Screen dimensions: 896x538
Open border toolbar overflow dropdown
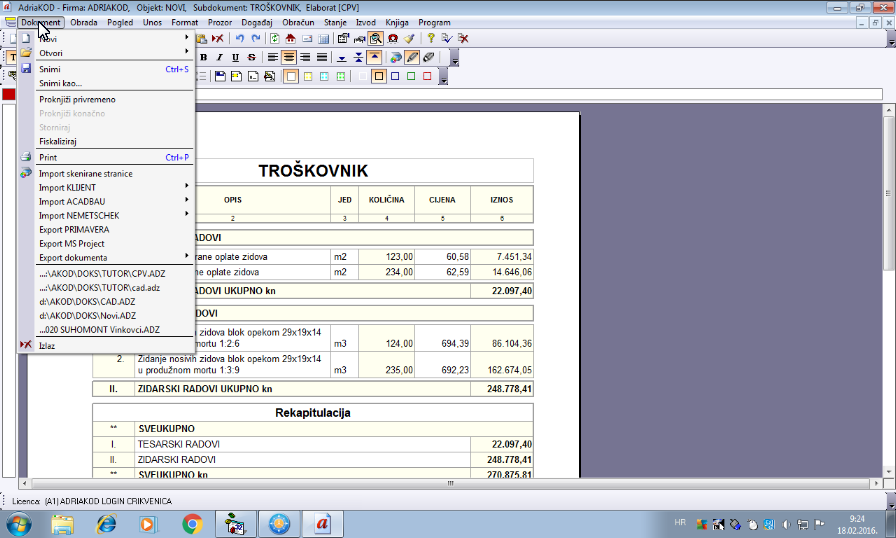pos(443,77)
